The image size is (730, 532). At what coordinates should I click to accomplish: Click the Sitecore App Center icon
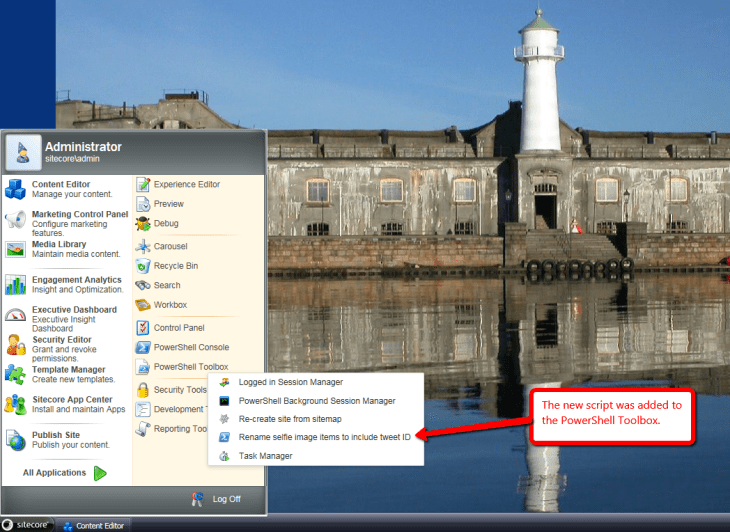coord(15,404)
